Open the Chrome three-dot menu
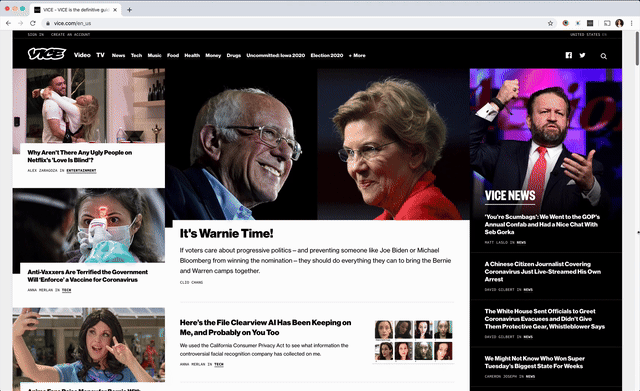Image resolution: width=640 pixels, height=391 pixels. 631,23
